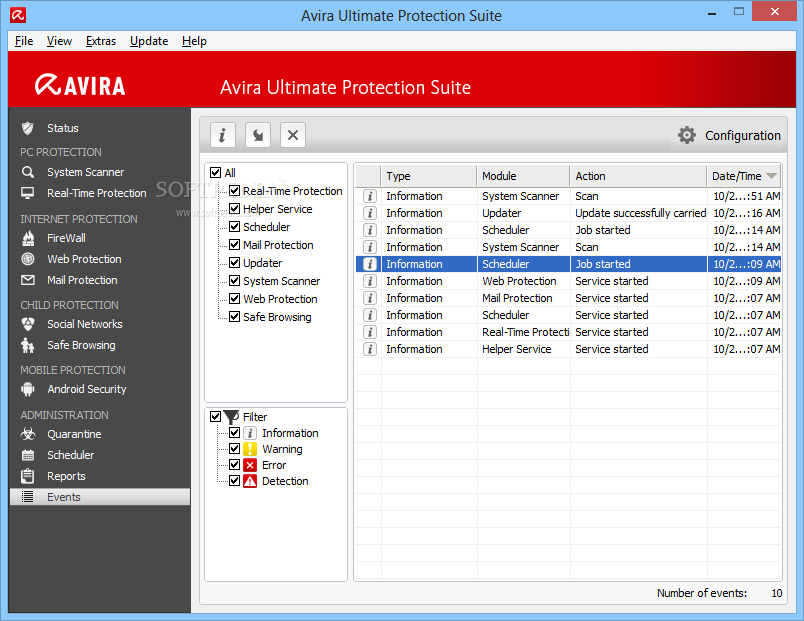The width and height of the screenshot is (804, 621).
Task: Toggle the Safe Browsing module checkbox
Action: click(234, 316)
